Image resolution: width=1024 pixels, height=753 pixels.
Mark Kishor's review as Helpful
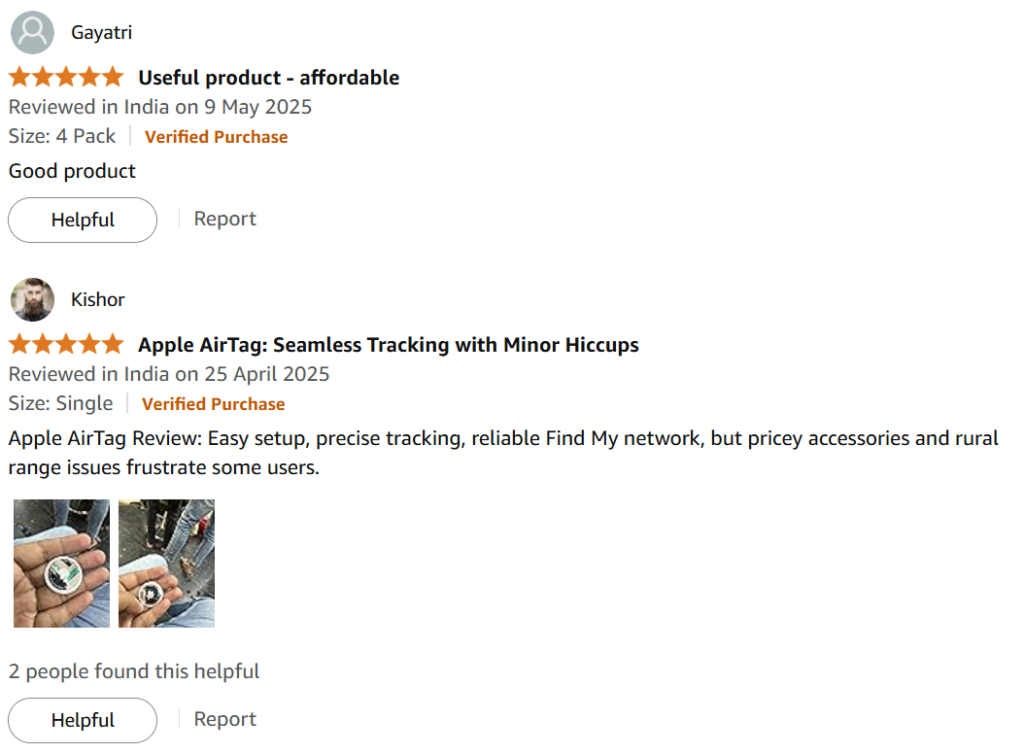pyautogui.click(x=82, y=720)
